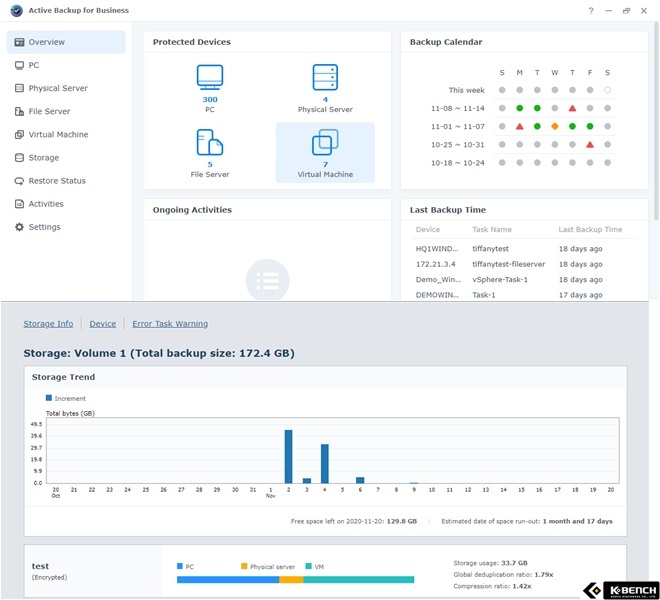Click the Task Name column header
Screen dimensions: 660x600
coord(492,229)
